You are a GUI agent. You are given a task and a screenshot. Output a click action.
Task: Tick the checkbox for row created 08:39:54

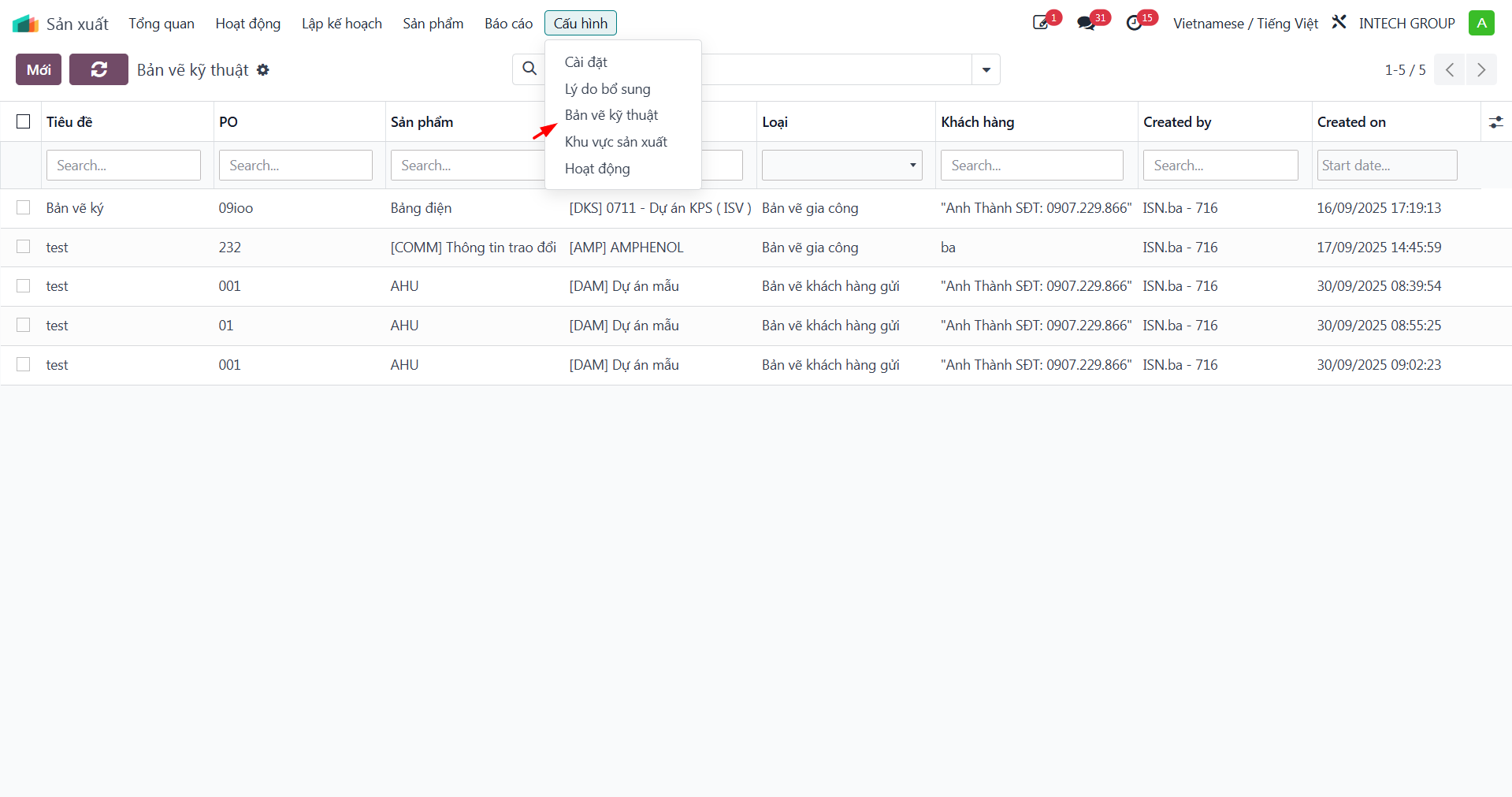(x=24, y=285)
